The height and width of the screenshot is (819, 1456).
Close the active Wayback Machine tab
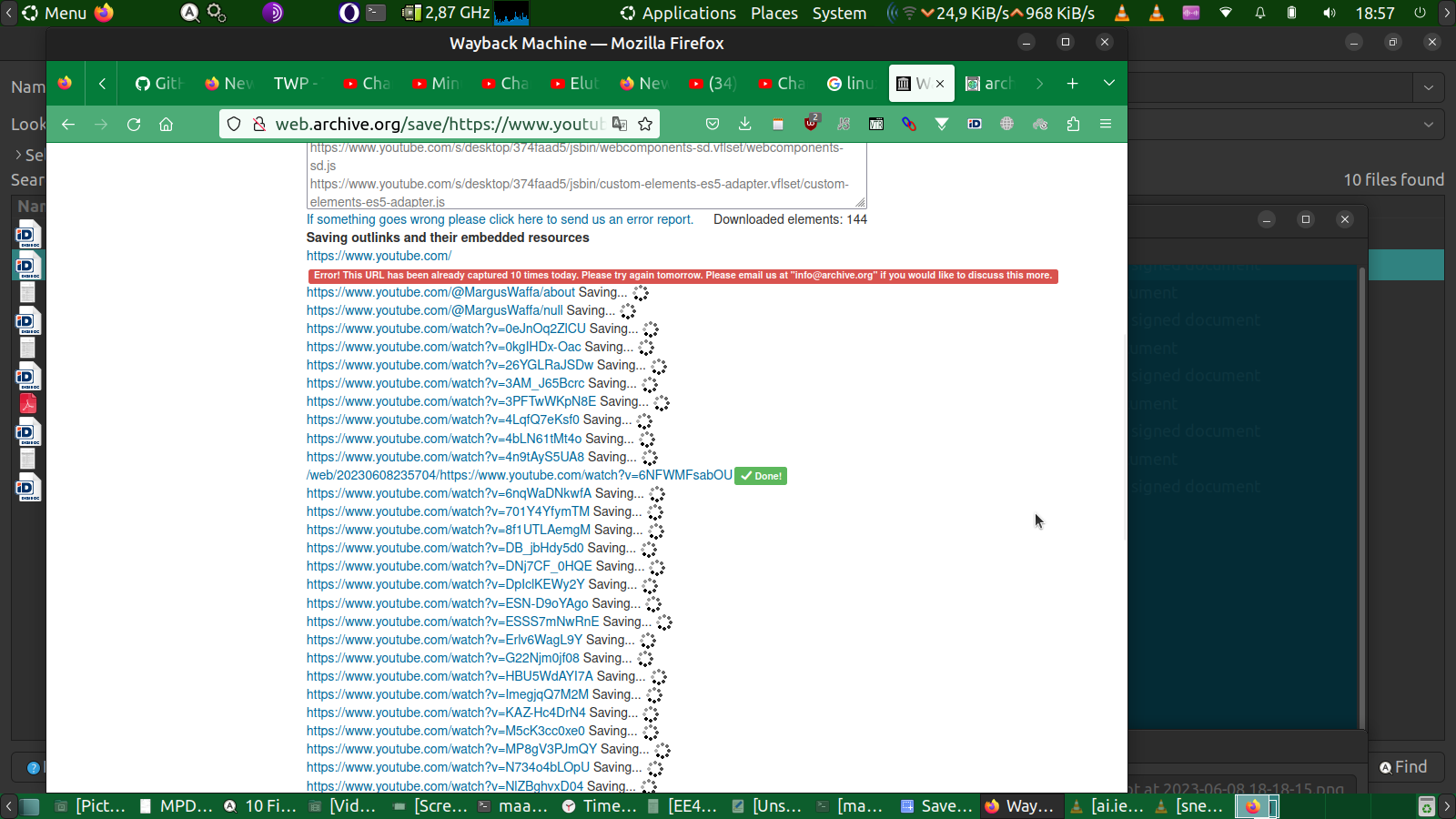click(940, 84)
